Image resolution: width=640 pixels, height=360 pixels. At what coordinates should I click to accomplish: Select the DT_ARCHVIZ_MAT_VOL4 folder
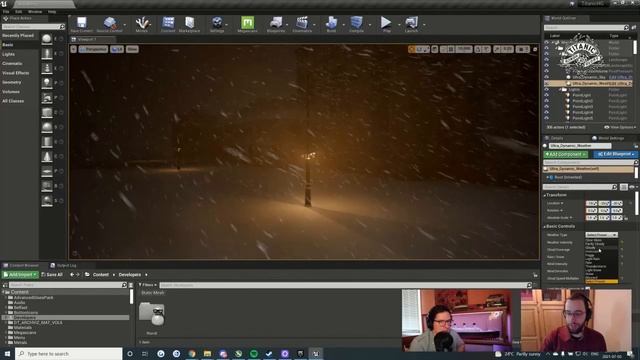[x=38, y=322]
